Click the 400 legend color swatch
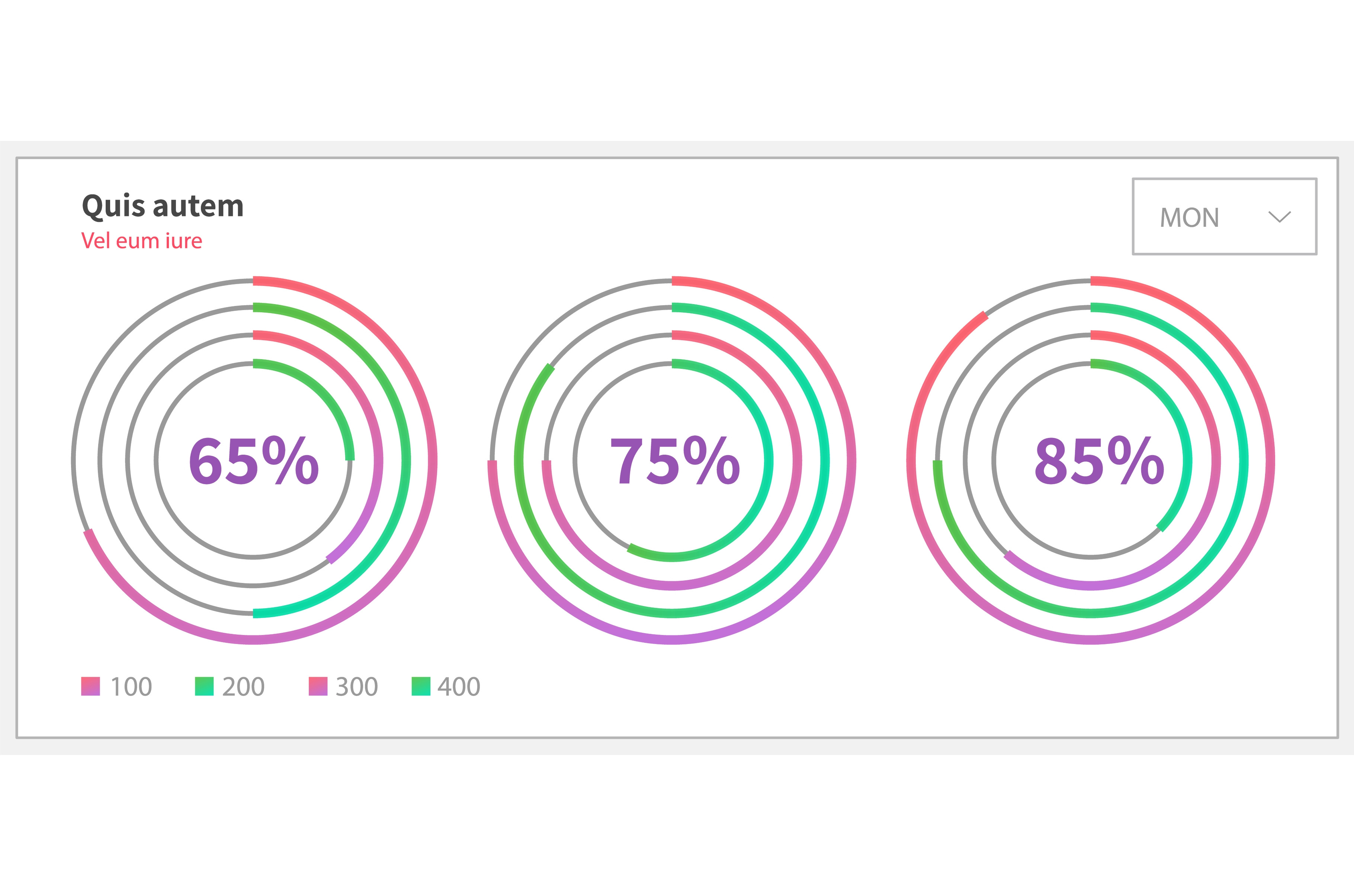This screenshot has height=896, width=1354. click(421, 686)
